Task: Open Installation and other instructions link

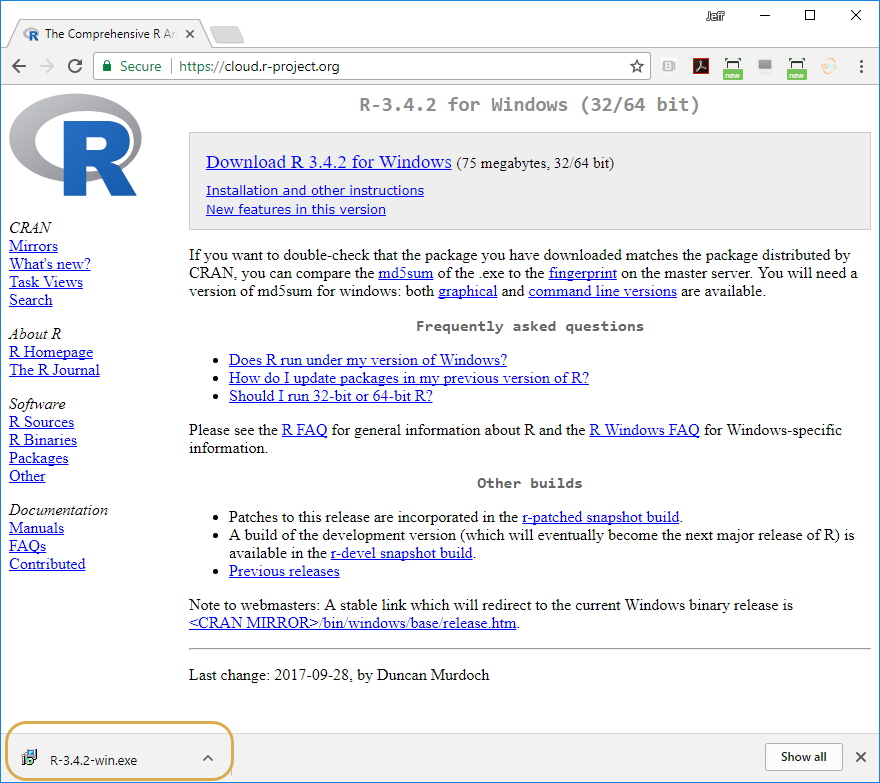Action: [314, 190]
